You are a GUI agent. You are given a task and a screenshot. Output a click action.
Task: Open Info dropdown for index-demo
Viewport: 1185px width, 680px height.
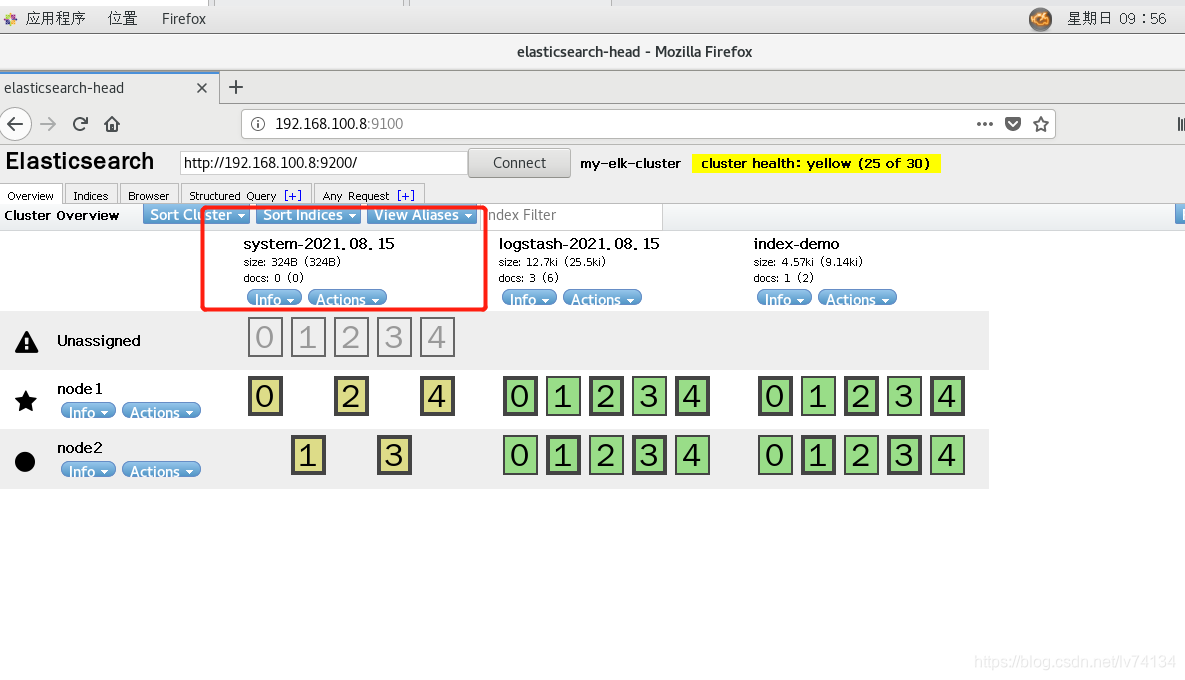point(784,298)
